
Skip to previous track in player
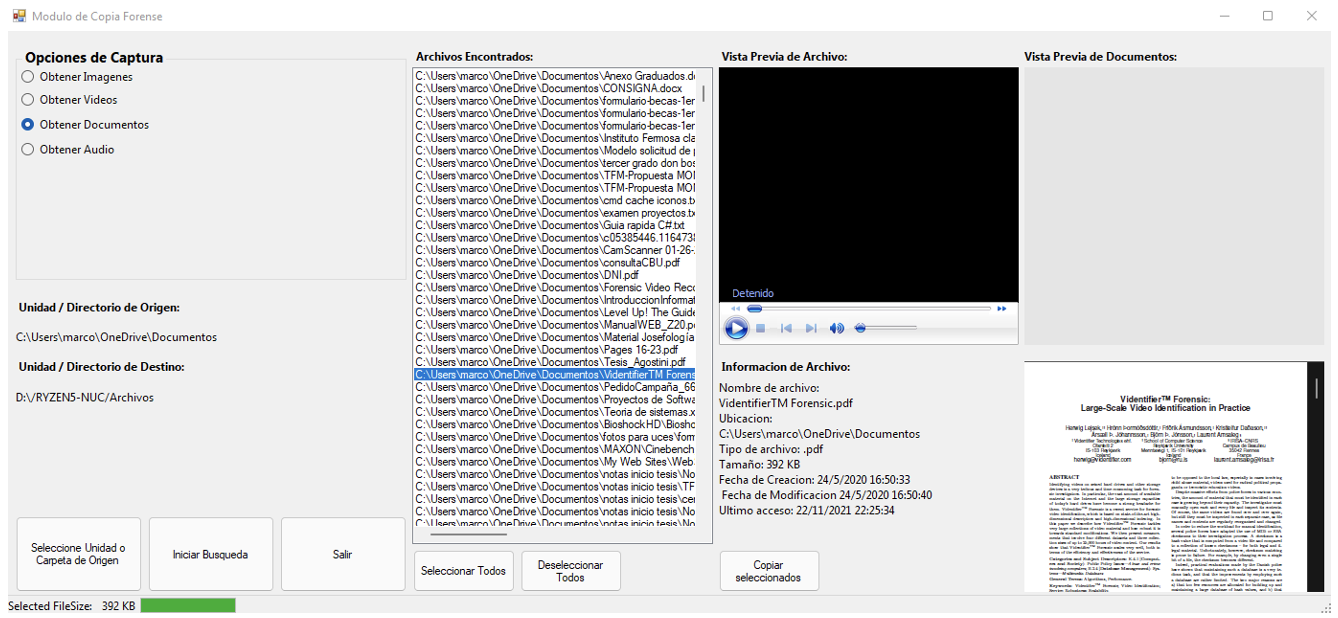coord(787,328)
